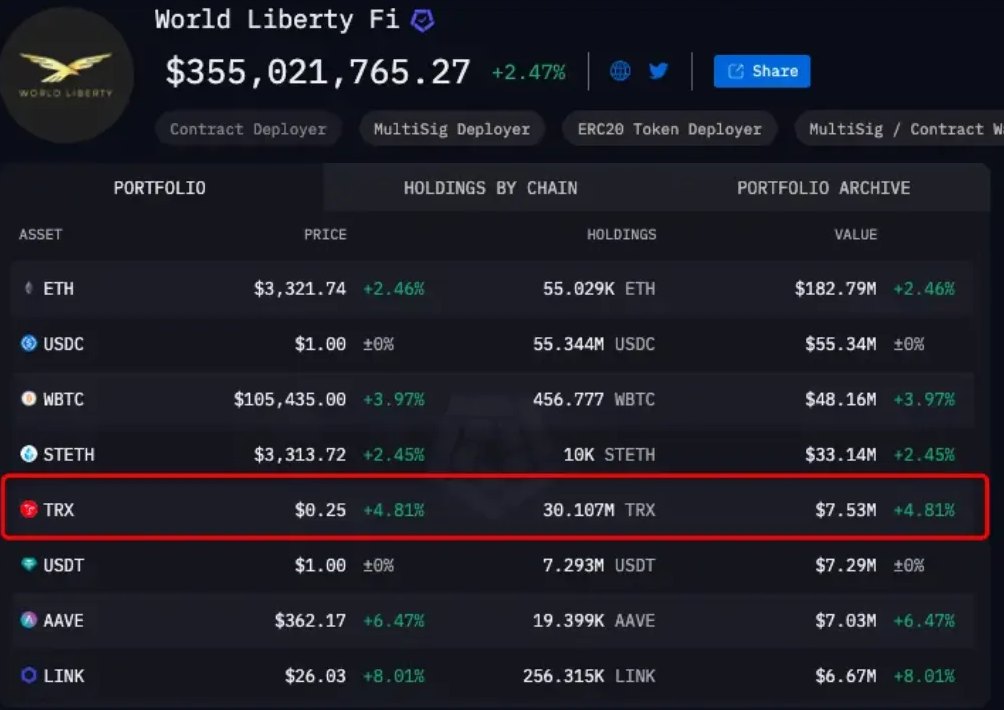
Task: Select the MultiSig Deployer tag
Action: tap(451, 129)
